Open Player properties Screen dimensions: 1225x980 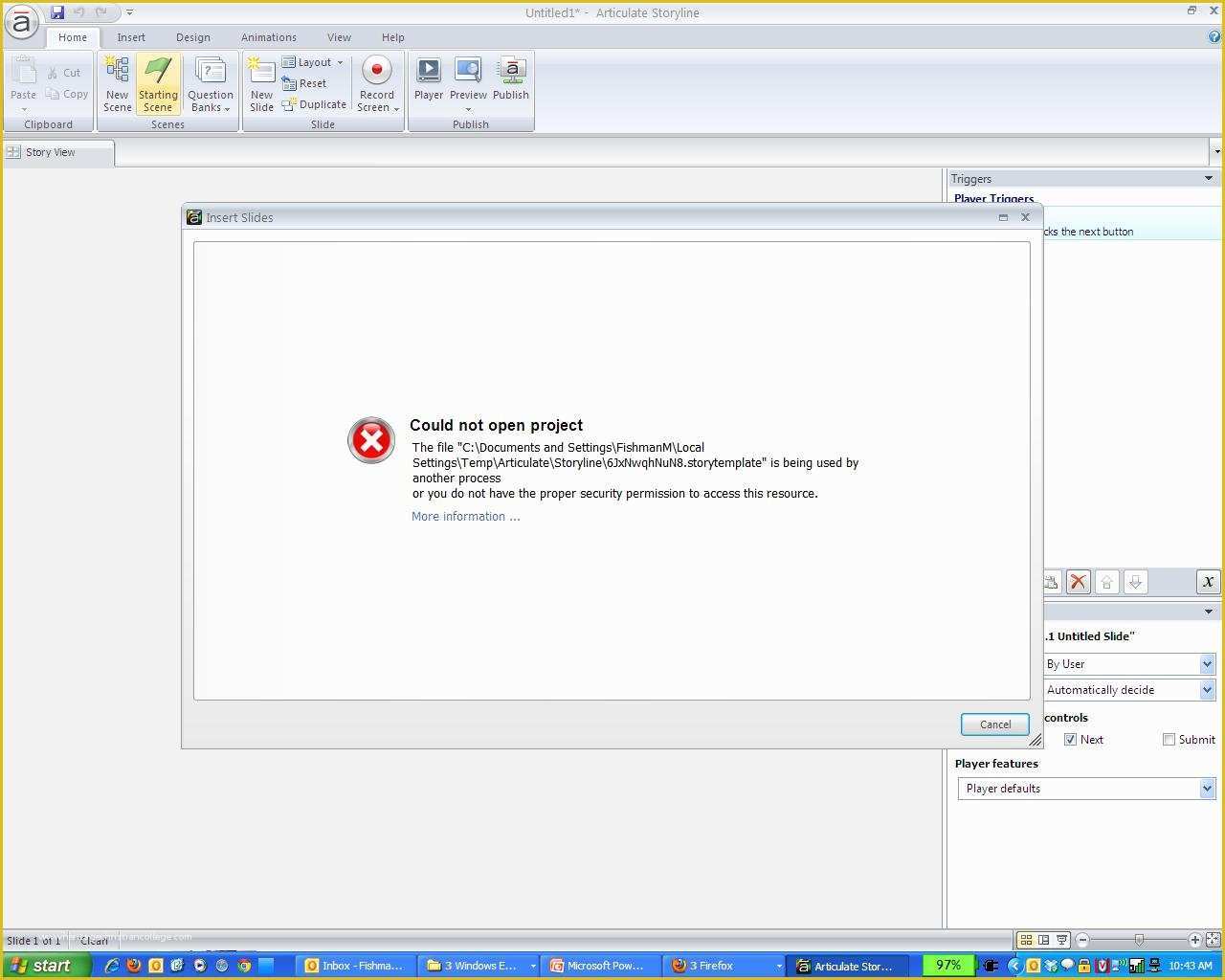tap(429, 78)
